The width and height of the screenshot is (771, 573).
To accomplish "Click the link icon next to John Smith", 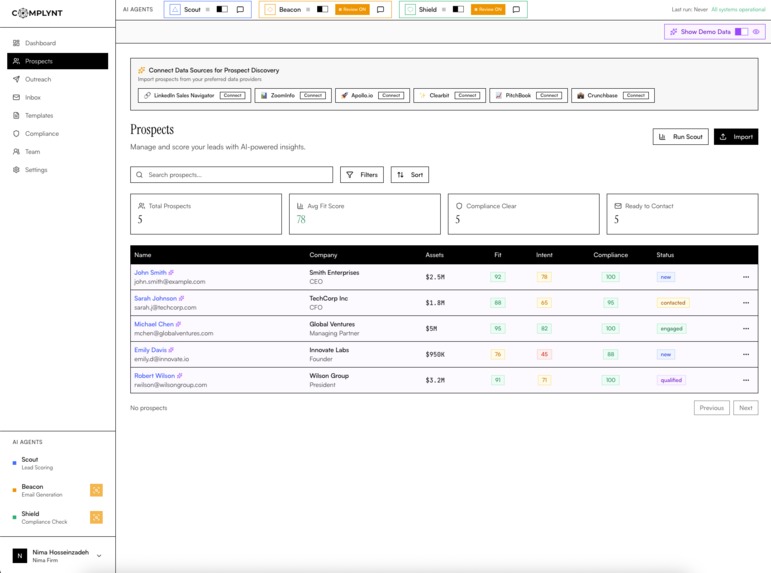I will click(x=171, y=272).
